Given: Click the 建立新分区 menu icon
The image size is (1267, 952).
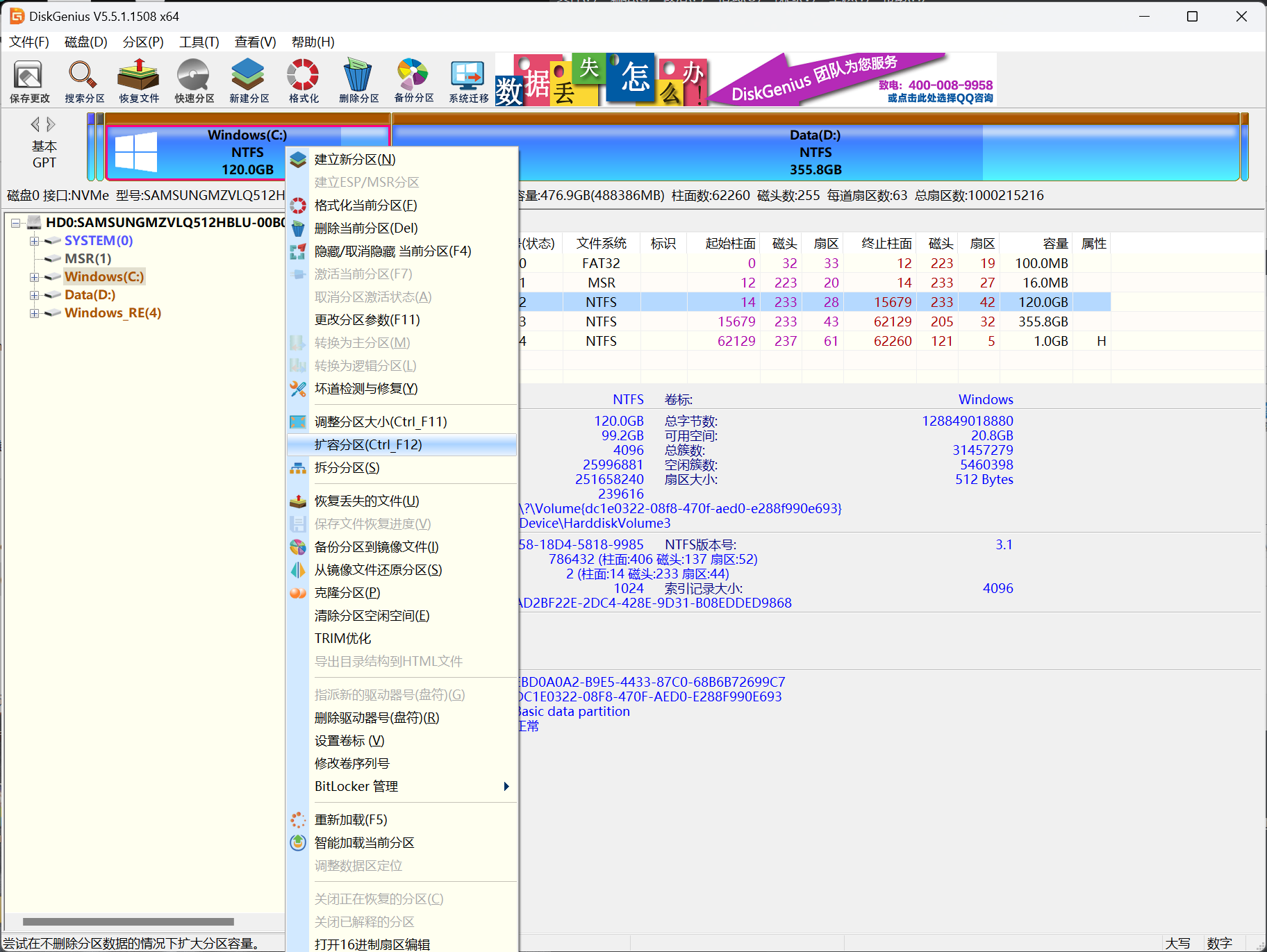Looking at the screenshot, I should pyautogui.click(x=298, y=160).
